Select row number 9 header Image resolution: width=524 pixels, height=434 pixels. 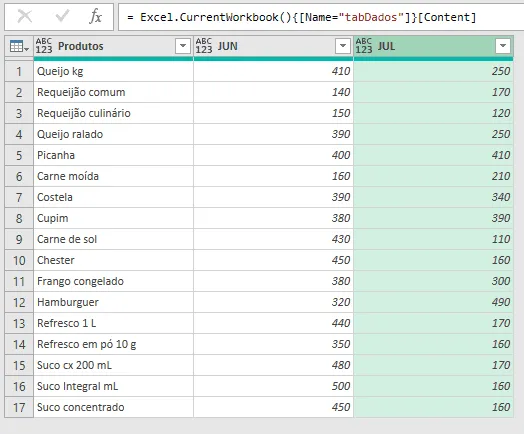(x=19, y=239)
